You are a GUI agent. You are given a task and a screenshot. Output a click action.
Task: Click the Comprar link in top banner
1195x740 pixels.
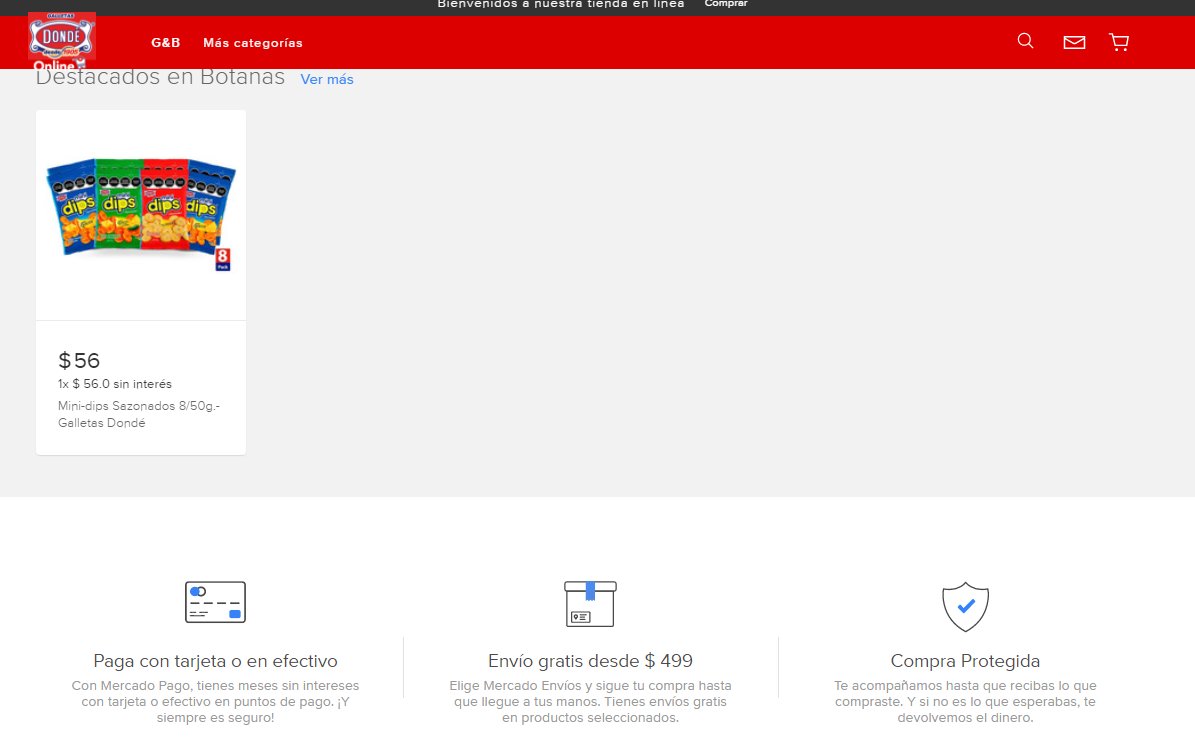coord(726,4)
